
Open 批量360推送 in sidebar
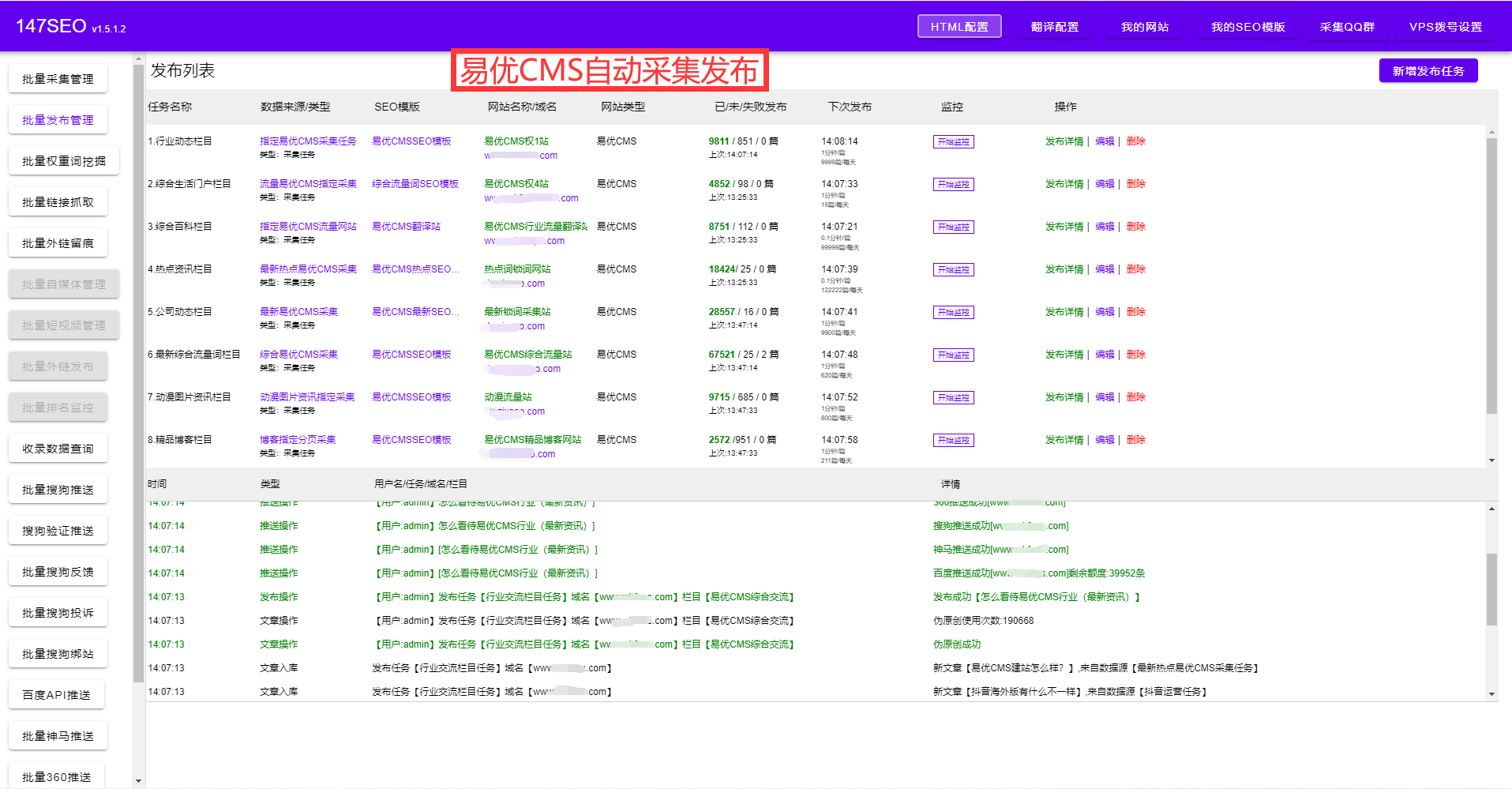click(x=56, y=777)
